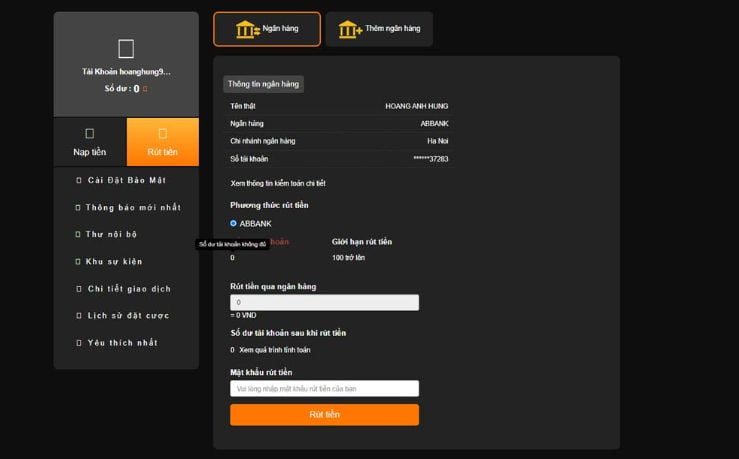
Task: Click the limit text 100 trở lên
Action: (x=348, y=258)
